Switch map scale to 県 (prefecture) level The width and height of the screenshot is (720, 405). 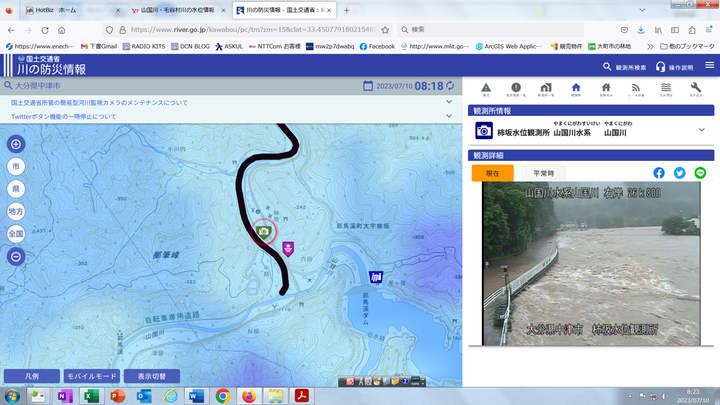tap(16, 188)
